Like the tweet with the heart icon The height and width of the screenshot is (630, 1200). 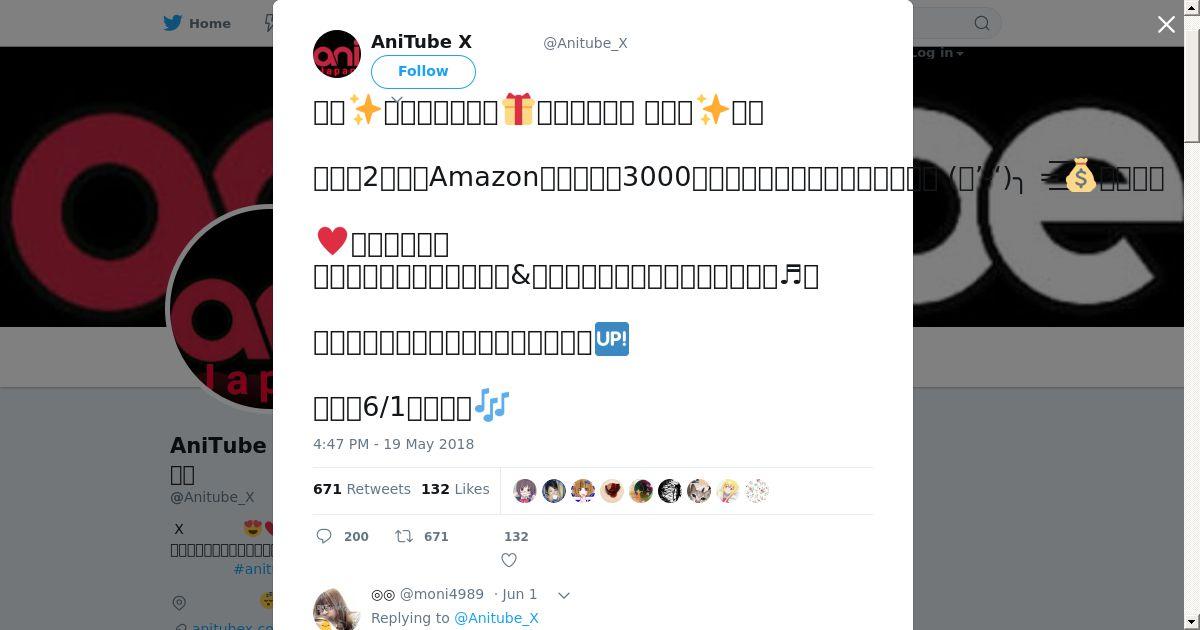tap(509, 560)
